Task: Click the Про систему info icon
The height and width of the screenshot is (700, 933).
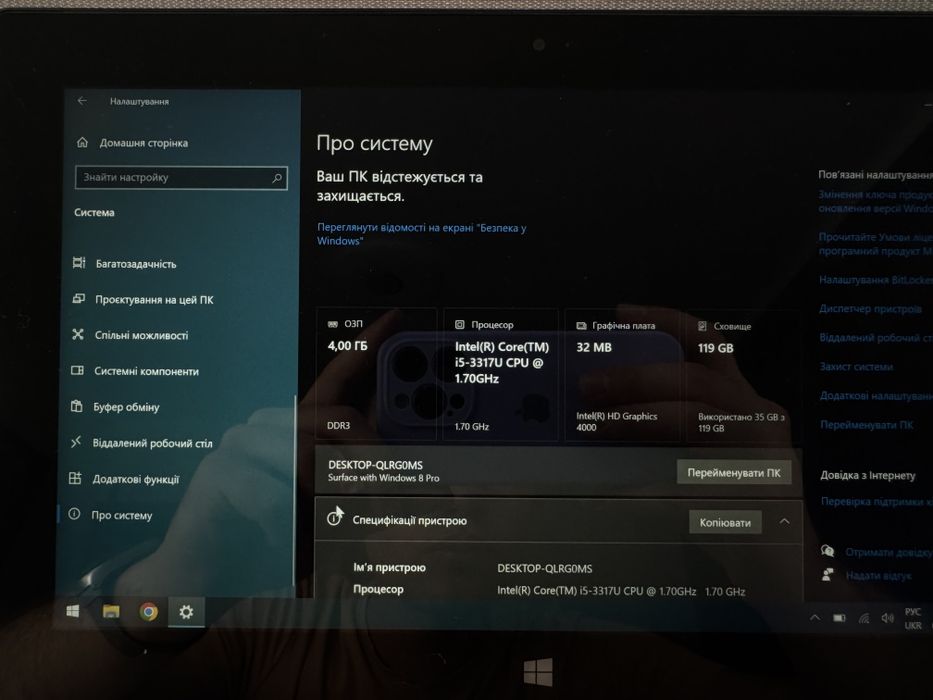Action: [x=74, y=514]
